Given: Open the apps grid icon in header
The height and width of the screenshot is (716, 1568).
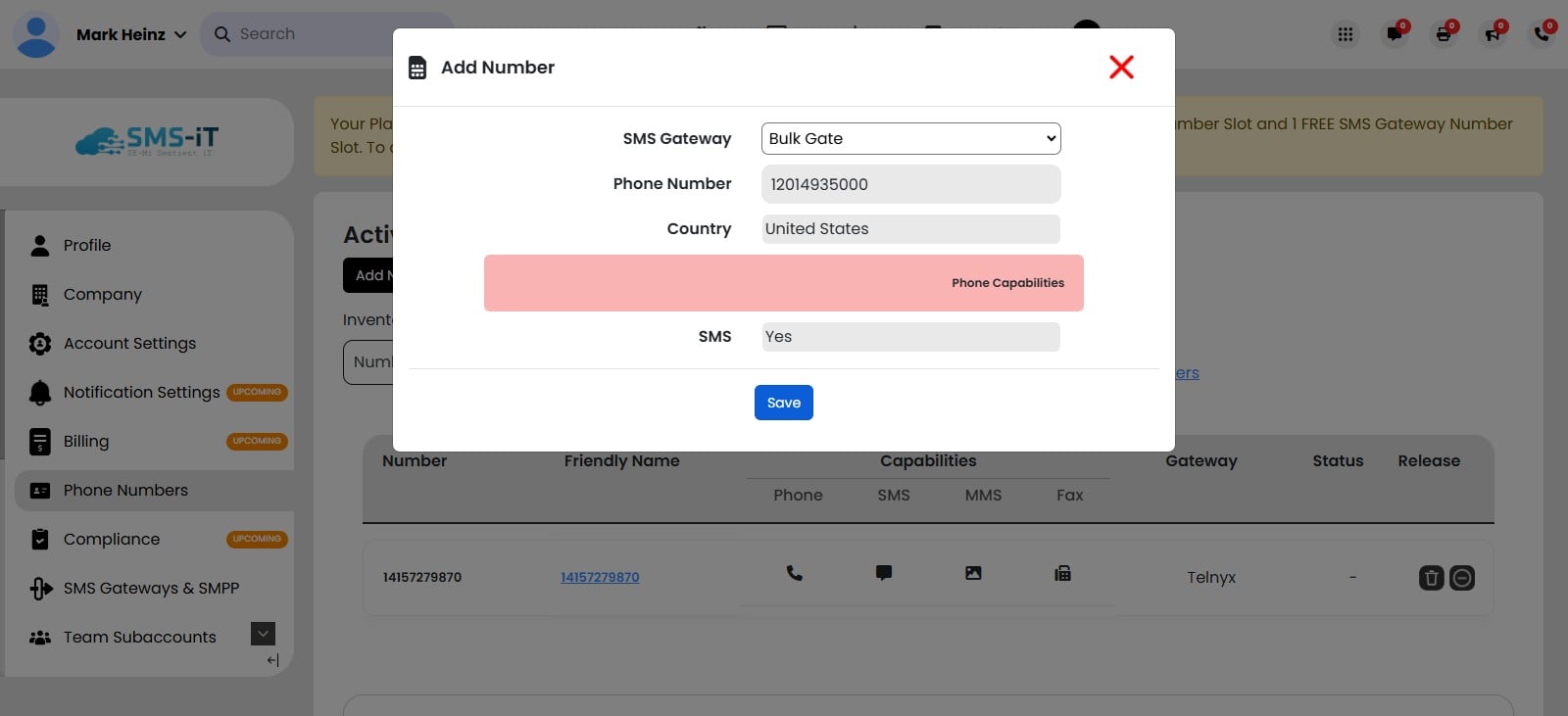Looking at the screenshot, I should point(1346,34).
